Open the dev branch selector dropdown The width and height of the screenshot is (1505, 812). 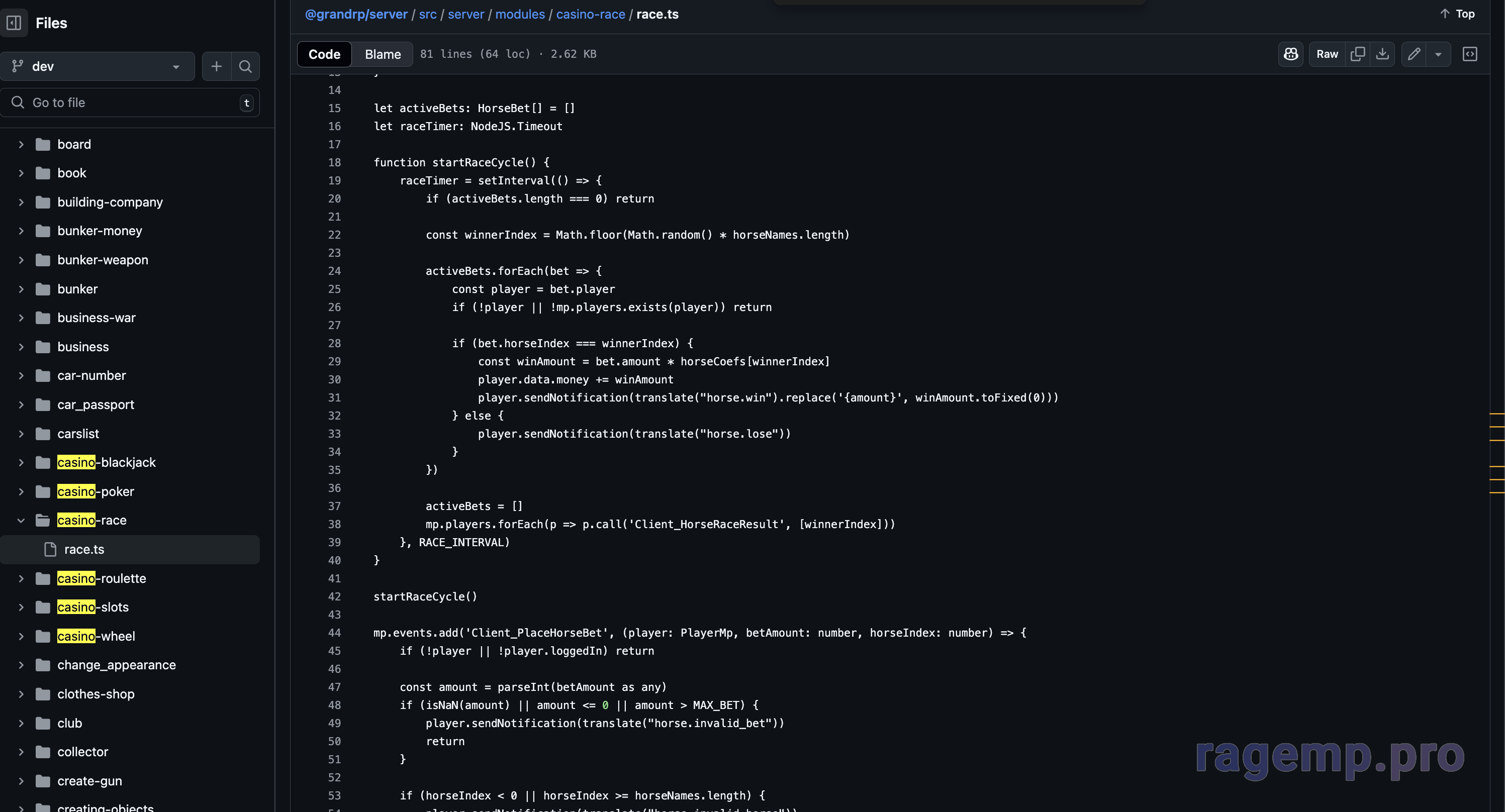98,67
